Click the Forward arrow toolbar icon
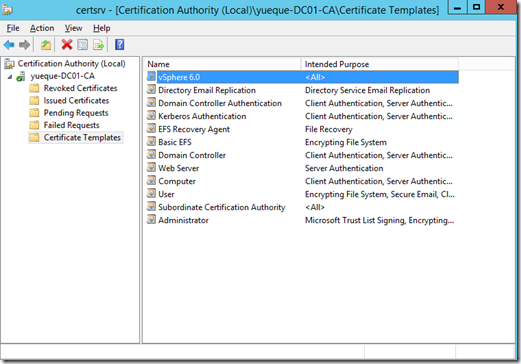Screen dimensions: 521x364 [x=24, y=45]
